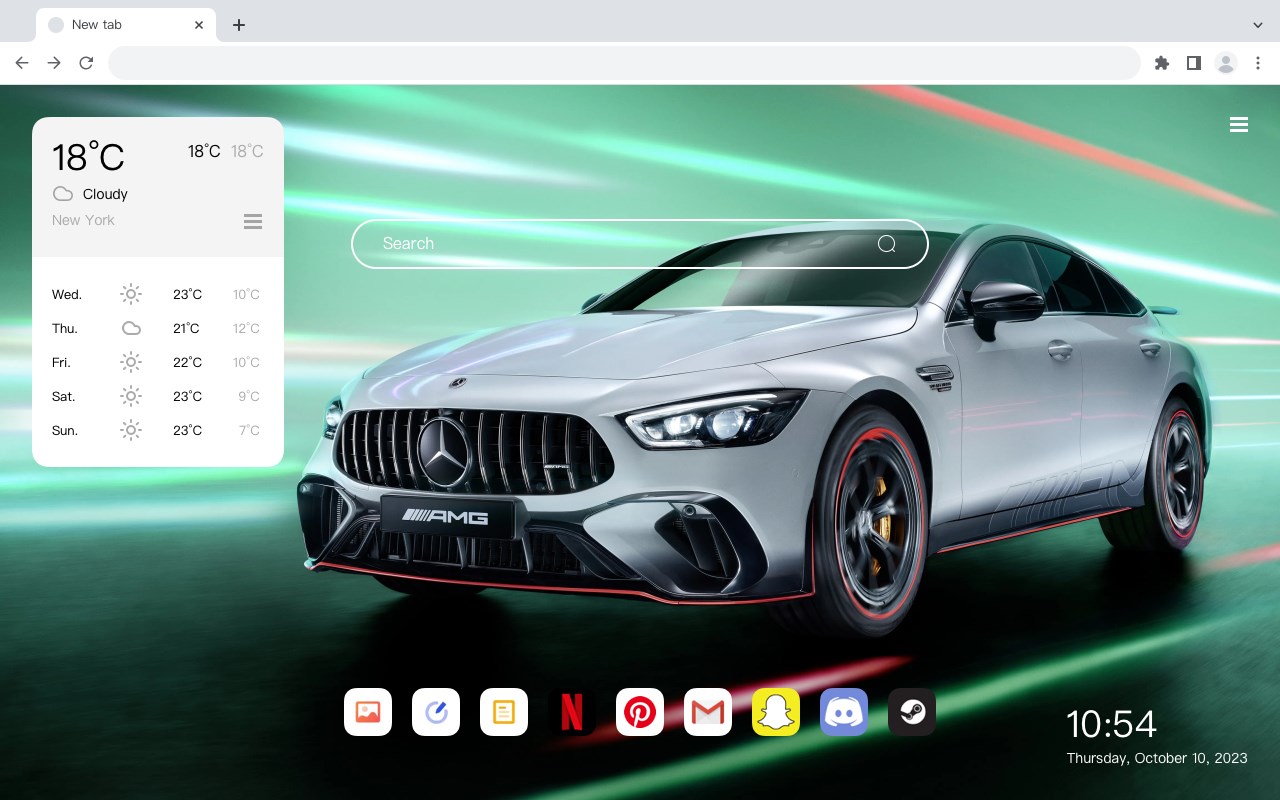
Task: Open the Gmail shortcut icon
Action: (x=708, y=712)
